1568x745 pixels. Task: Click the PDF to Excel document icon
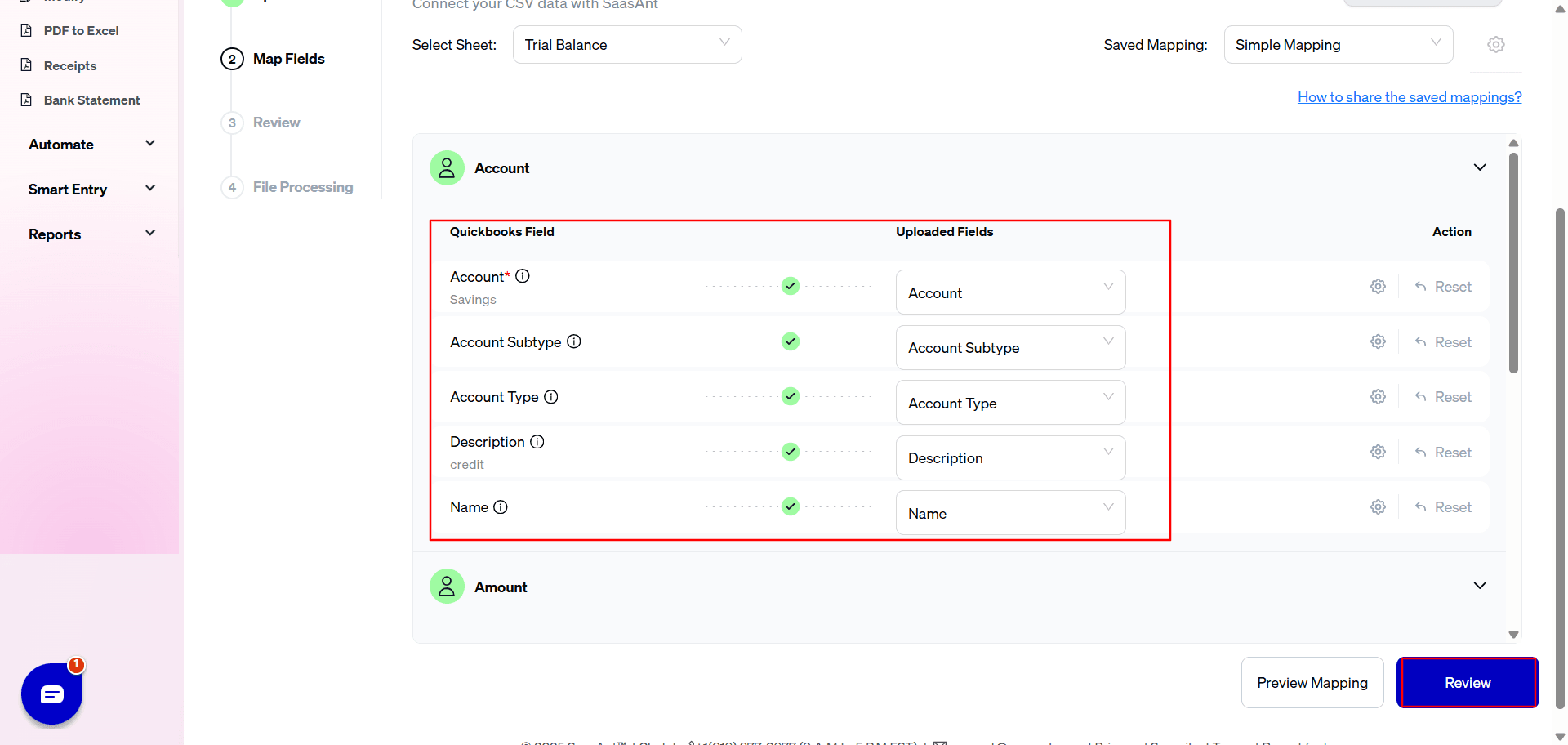click(26, 30)
